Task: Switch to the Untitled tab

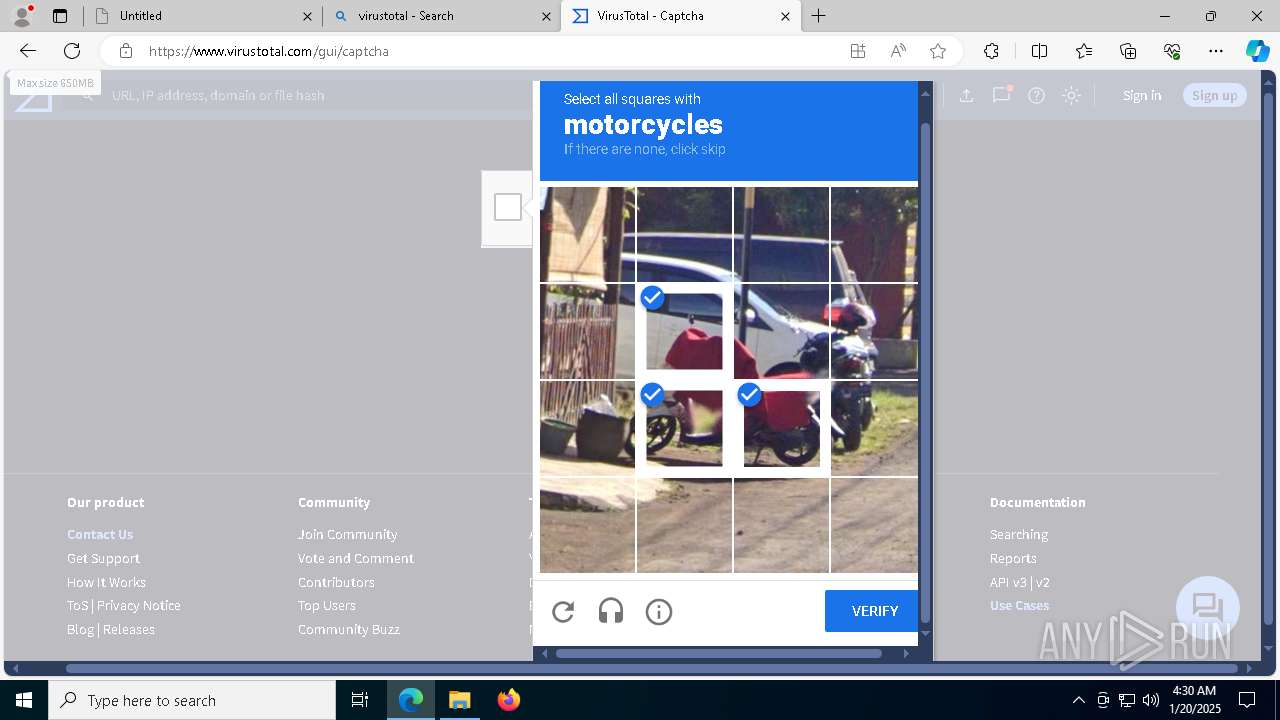Action: point(200,16)
